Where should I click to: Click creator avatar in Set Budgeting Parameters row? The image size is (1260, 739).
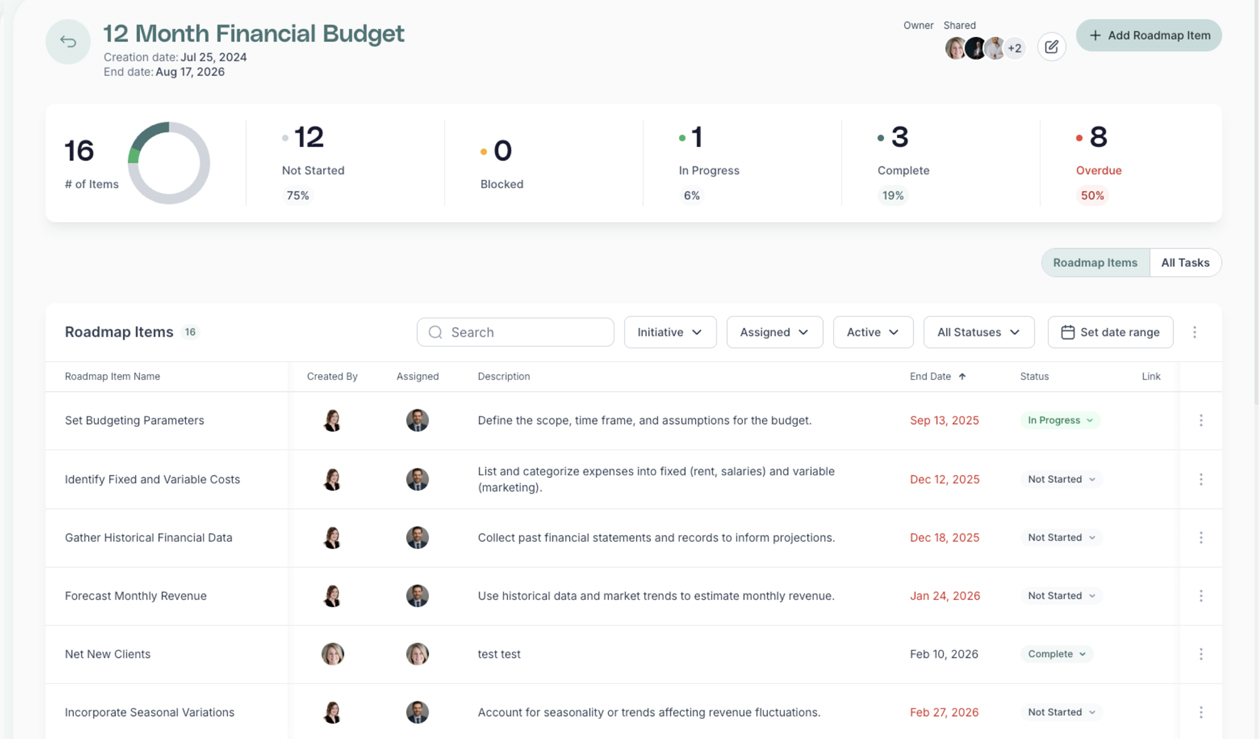point(333,421)
